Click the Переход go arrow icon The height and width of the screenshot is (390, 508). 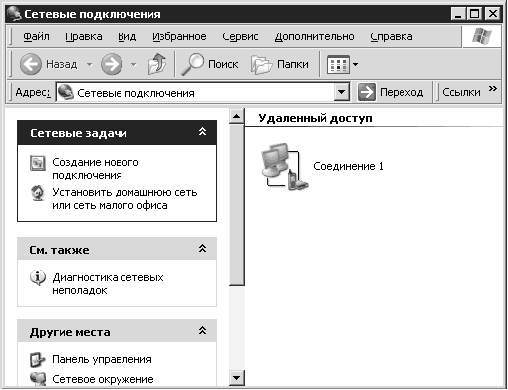pos(367,92)
